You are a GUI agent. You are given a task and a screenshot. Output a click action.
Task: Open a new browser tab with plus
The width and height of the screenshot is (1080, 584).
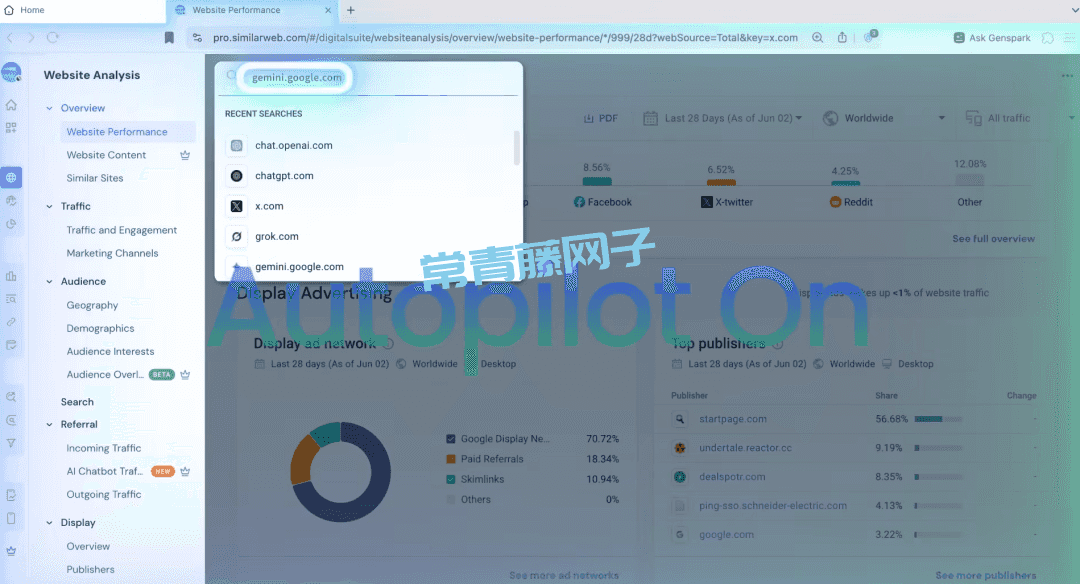pyautogui.click(x=351, y=10)
